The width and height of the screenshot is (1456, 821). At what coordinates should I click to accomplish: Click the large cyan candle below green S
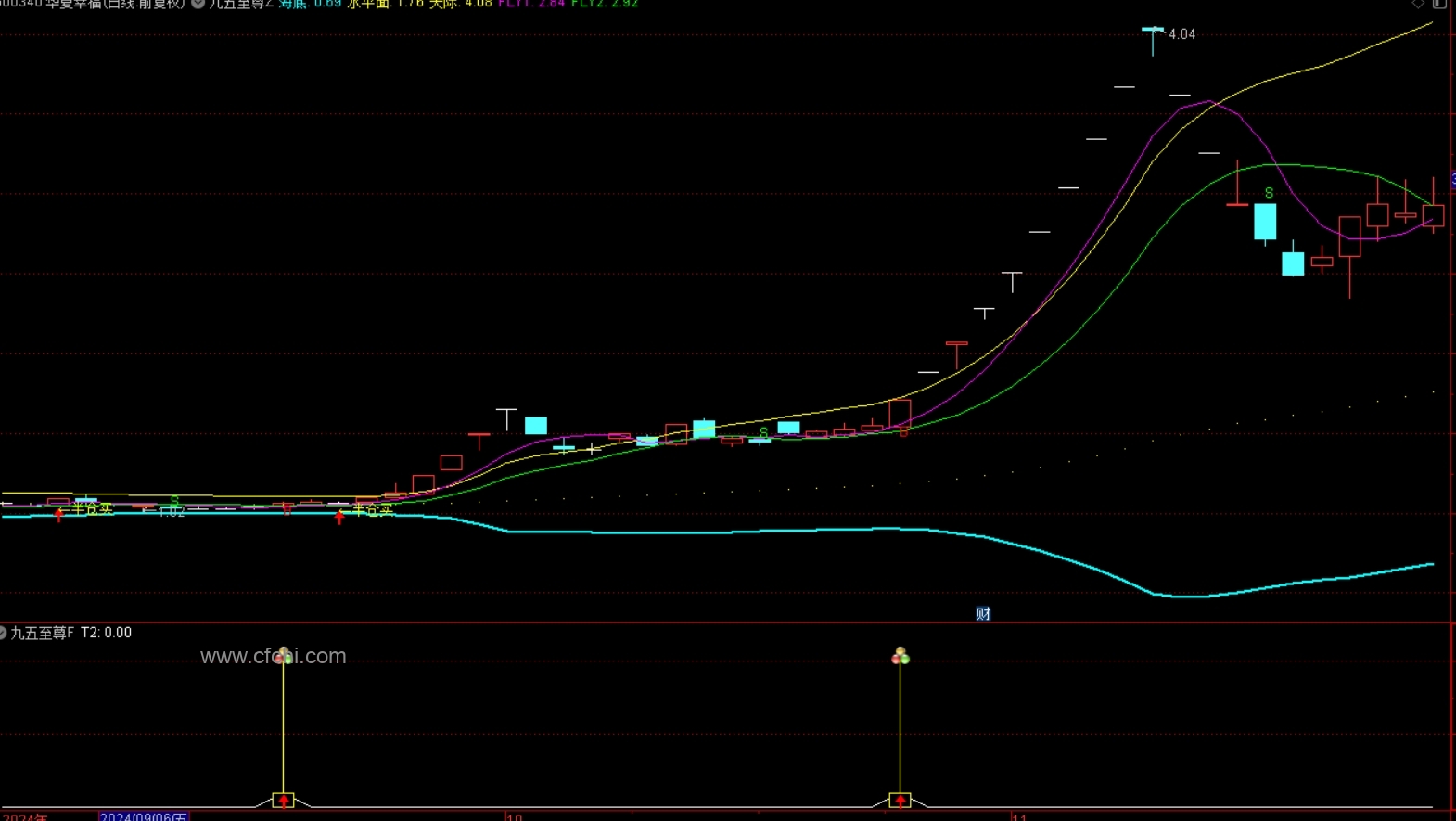click(x=1265, y=222)
